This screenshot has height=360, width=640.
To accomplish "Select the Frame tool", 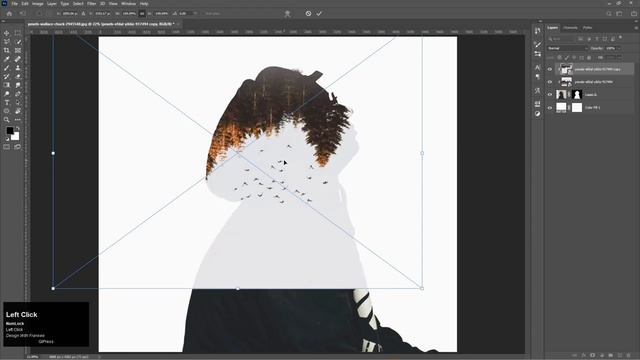I will click(18, 51).
